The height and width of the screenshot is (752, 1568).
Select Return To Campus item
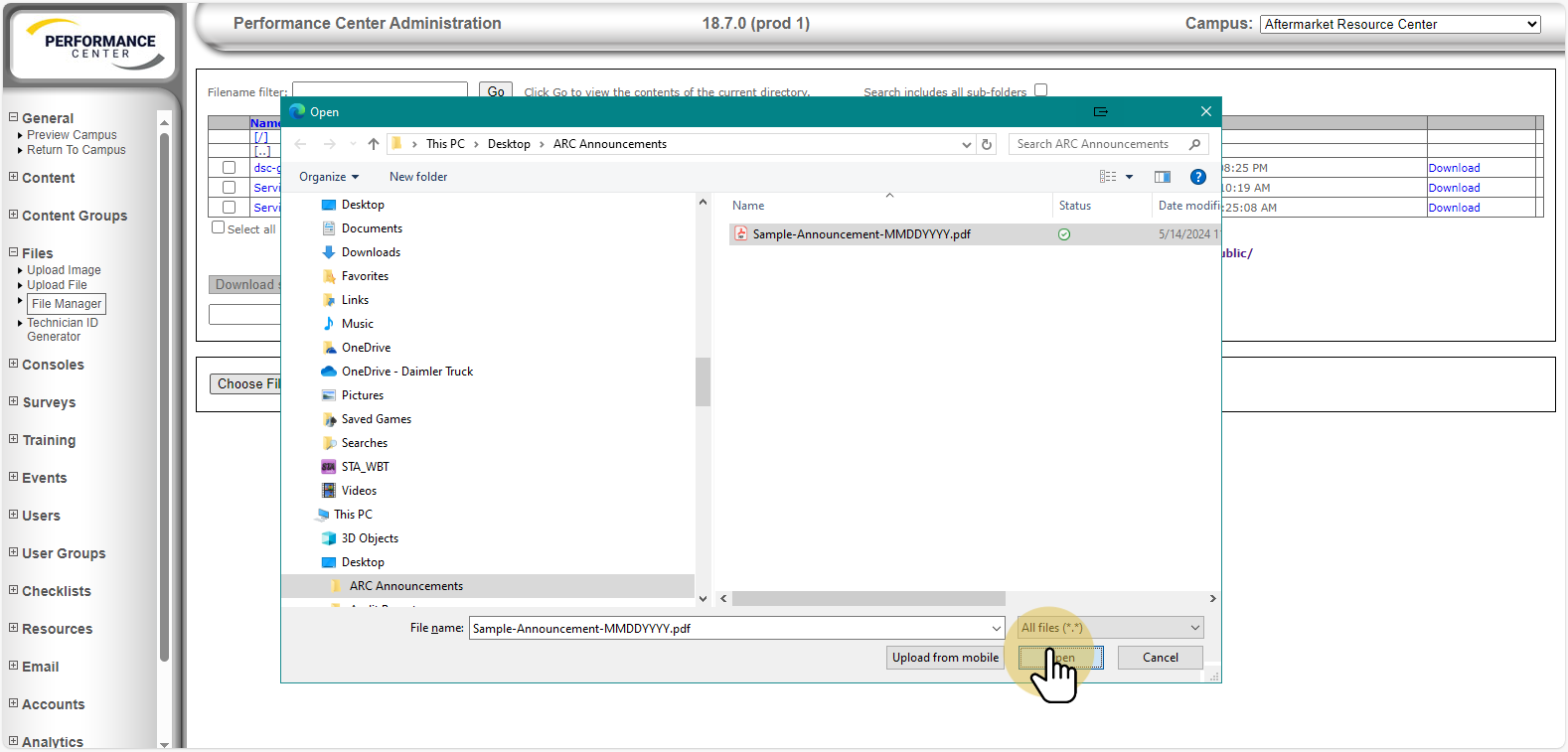click(x=77, y=150)
